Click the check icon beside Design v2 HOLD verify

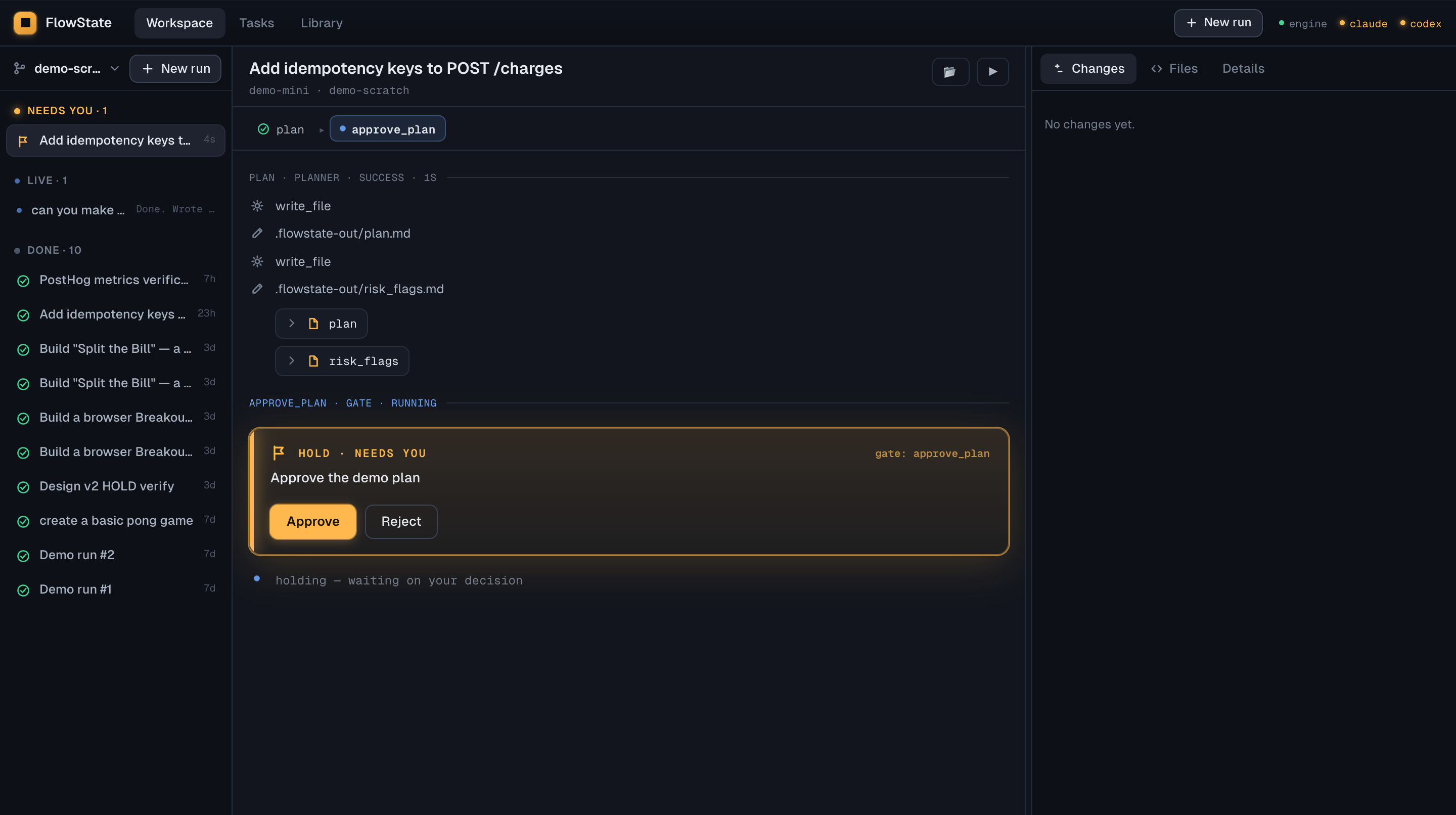23,487
